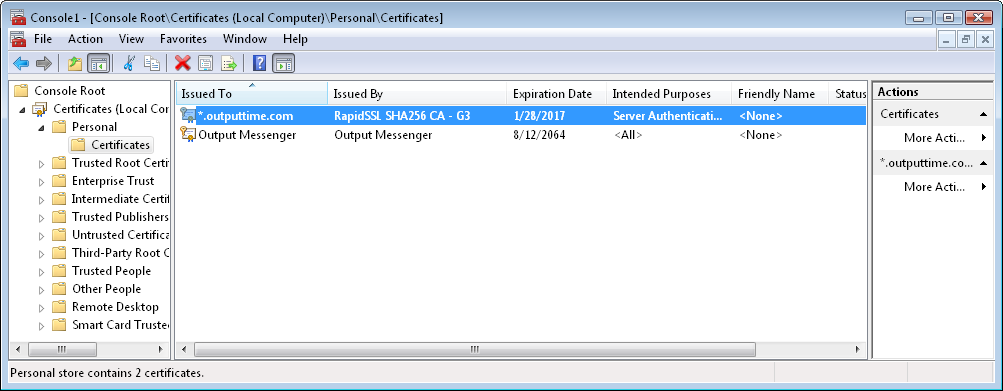Open Properties toolbar icon
The width and height of the screenshot is (1003, 391).
[205, 63]
